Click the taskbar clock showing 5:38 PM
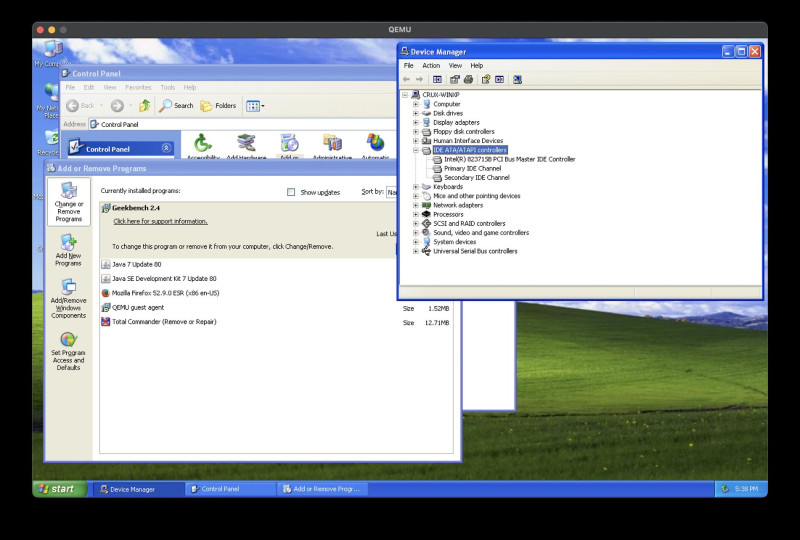The width and height of the screenshot is (800, 540). pyautogui.click(x=746, y=489)
